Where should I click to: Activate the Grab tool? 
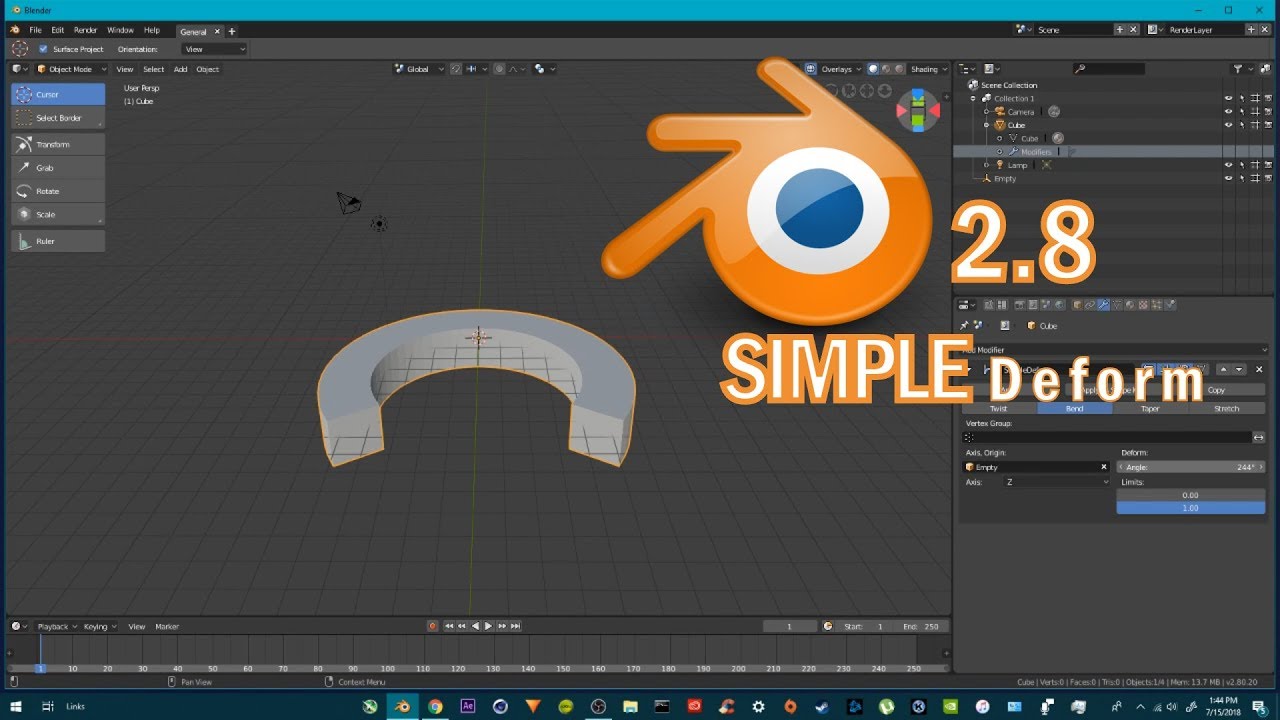point(58,168)
